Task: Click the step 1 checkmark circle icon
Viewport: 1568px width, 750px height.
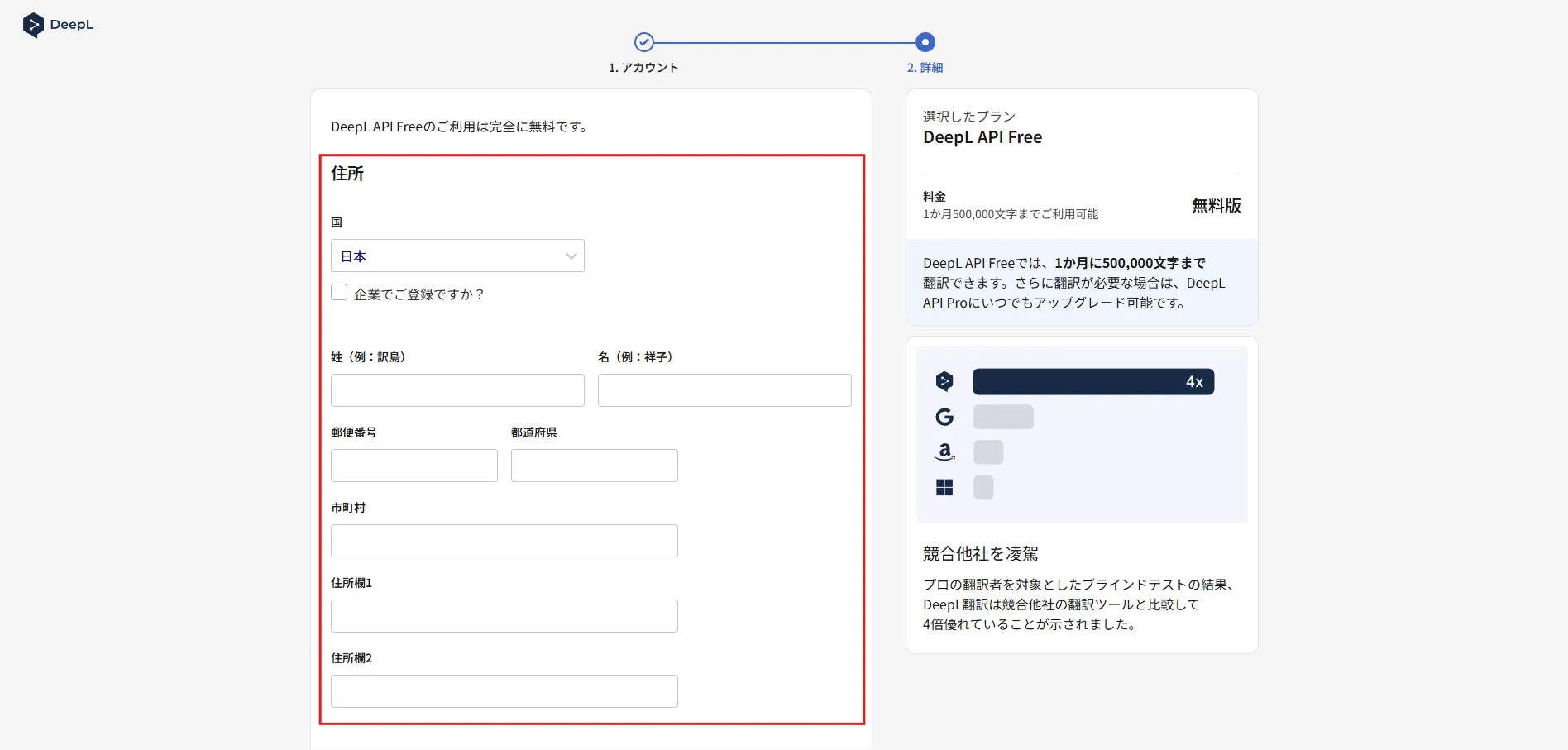Action: click(x=644, y=42)
